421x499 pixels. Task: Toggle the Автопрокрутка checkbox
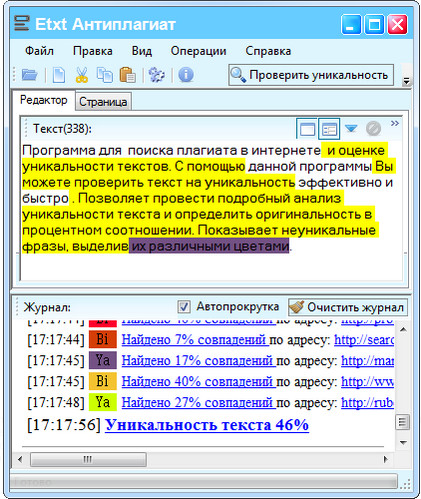tap(184, 307)
